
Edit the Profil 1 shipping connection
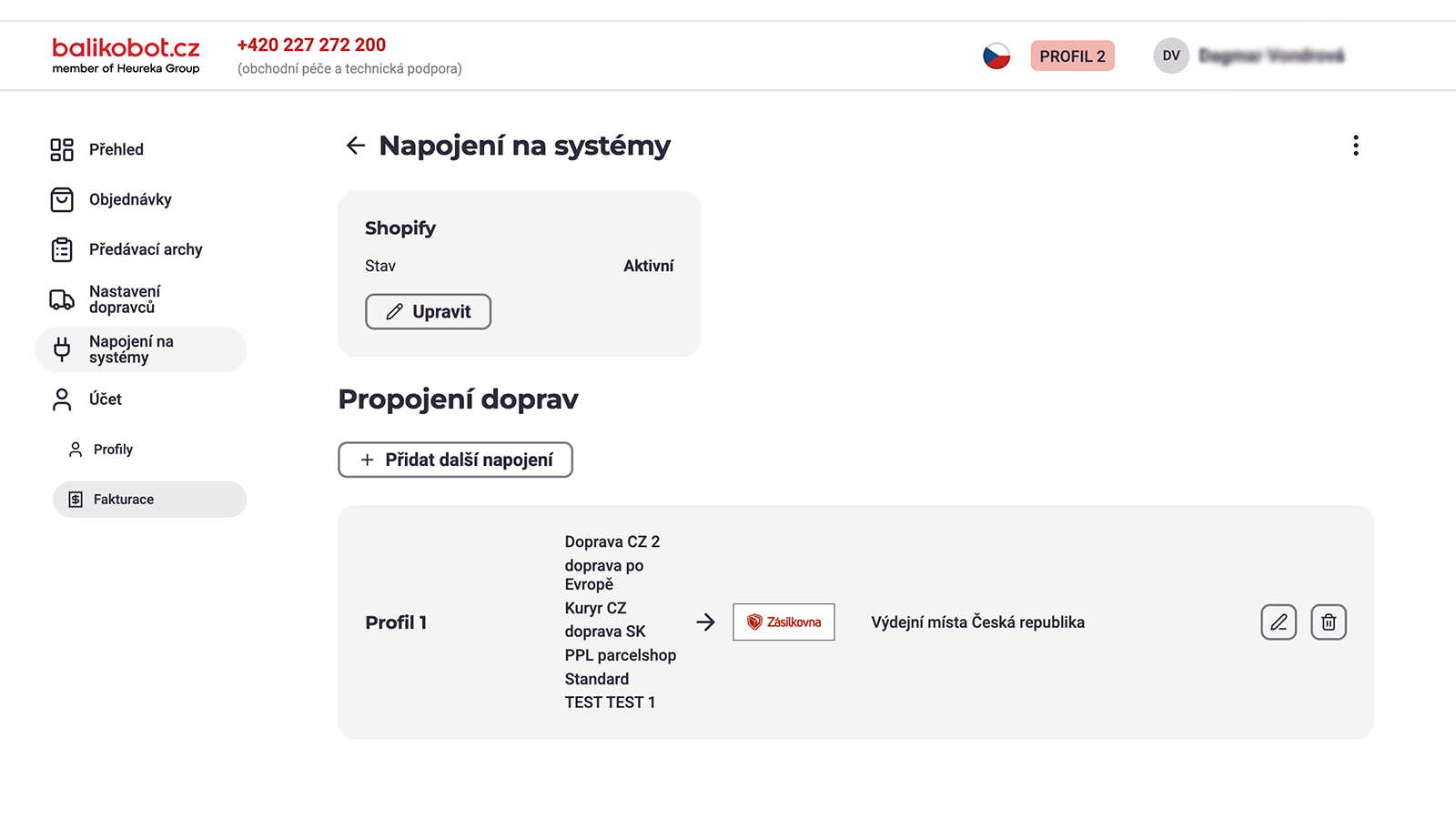point(1279,622)
